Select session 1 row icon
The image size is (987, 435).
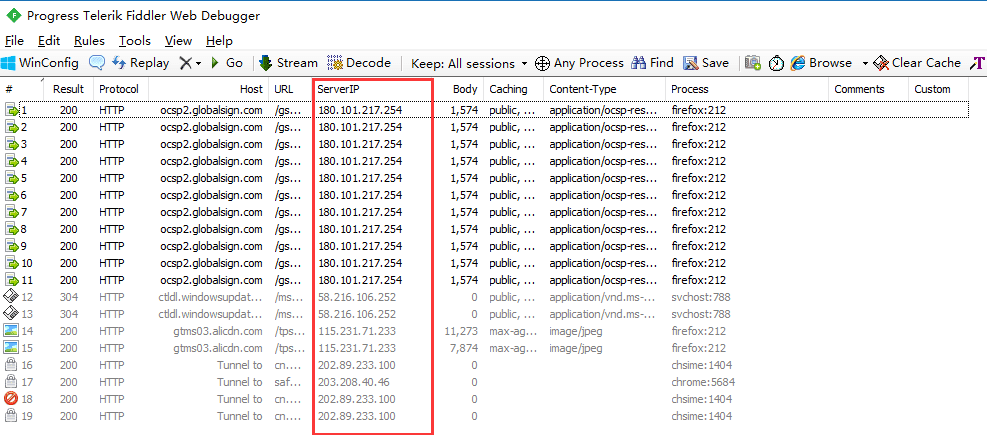pyautogui.click(x=13, y=110)
